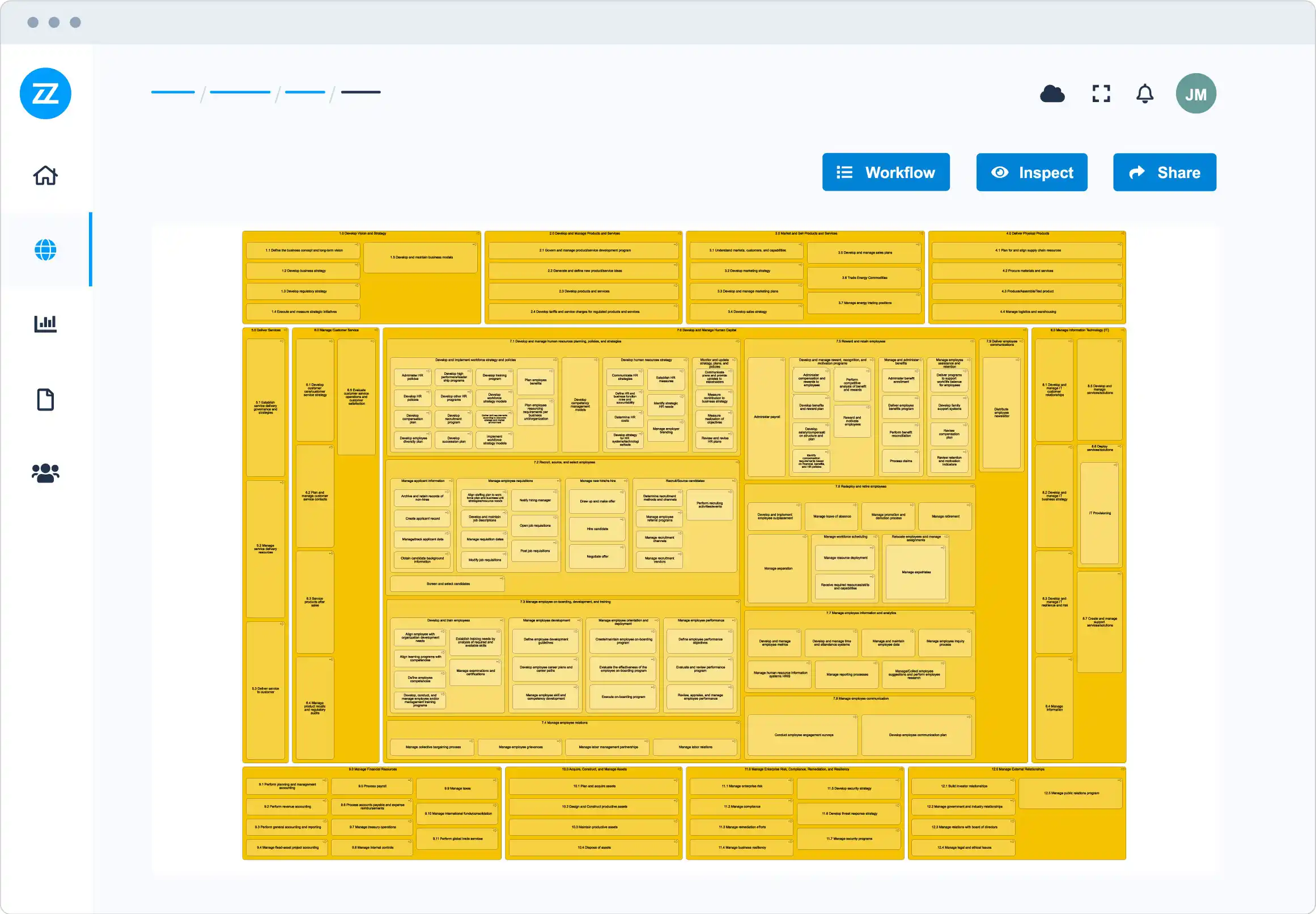Open notifications bell icon
The image size is (1316, 914).
[1144, 94]
